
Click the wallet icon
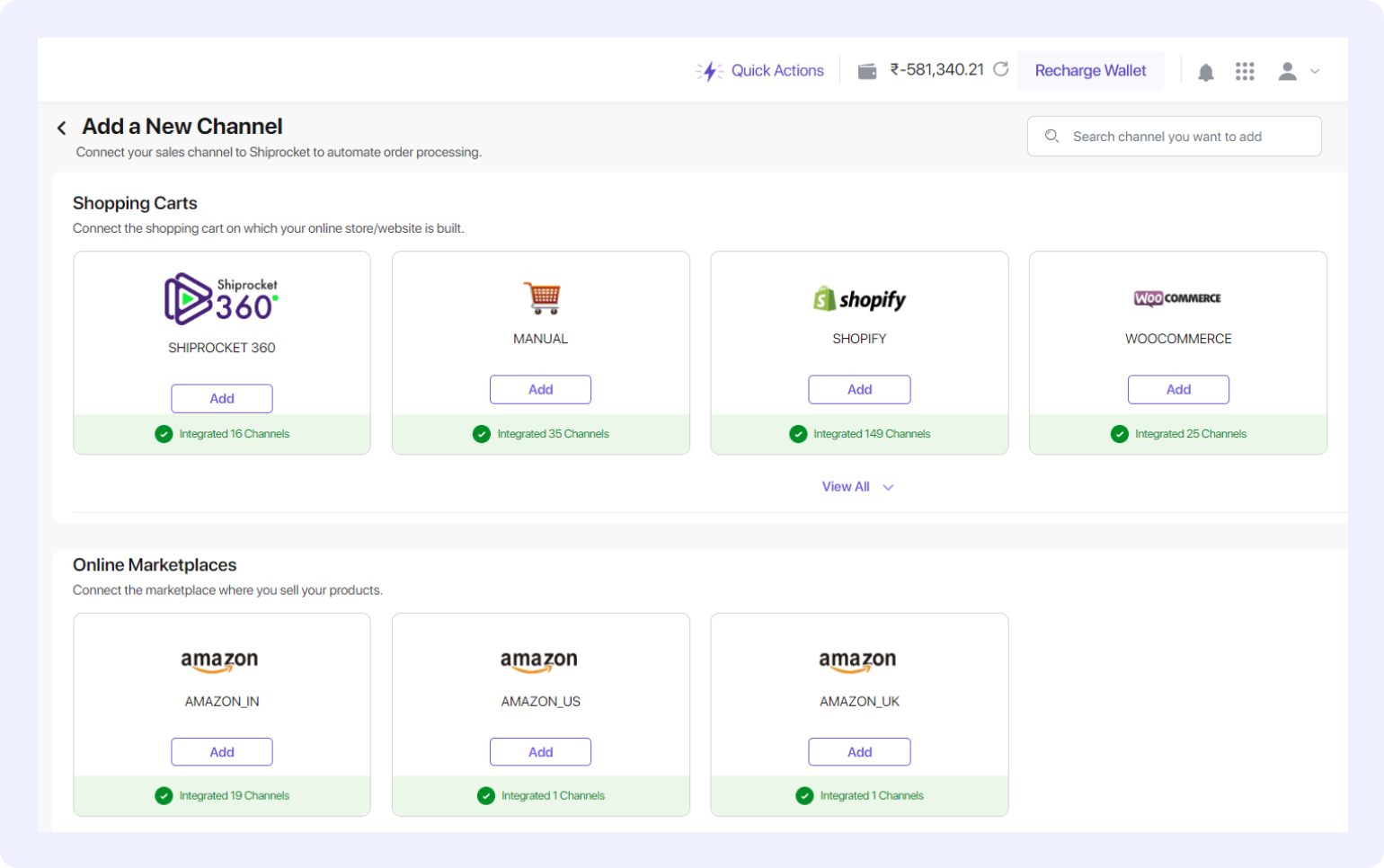(866, 71)
